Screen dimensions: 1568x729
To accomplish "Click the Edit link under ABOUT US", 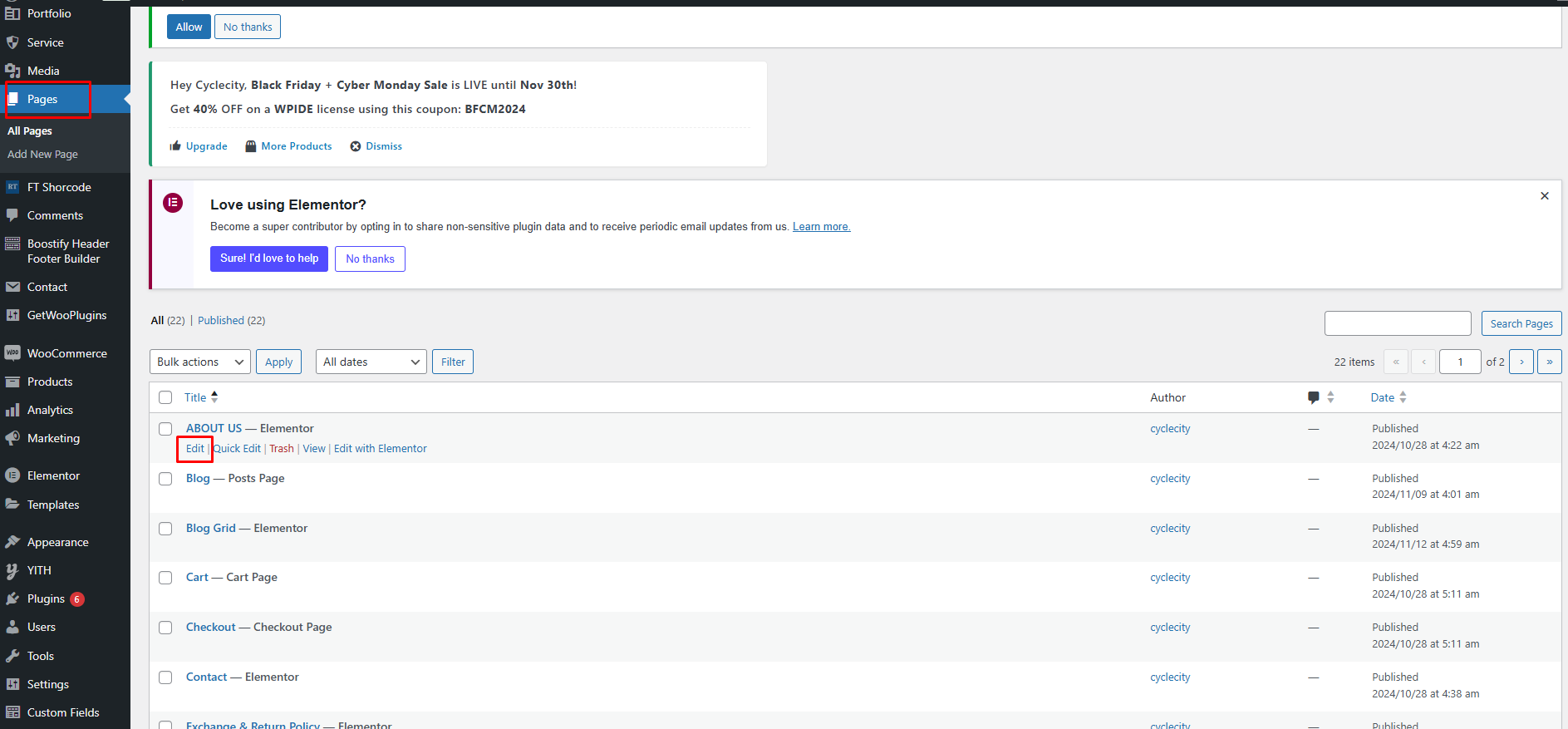I will pyautogui.click(x=194, y=448).
